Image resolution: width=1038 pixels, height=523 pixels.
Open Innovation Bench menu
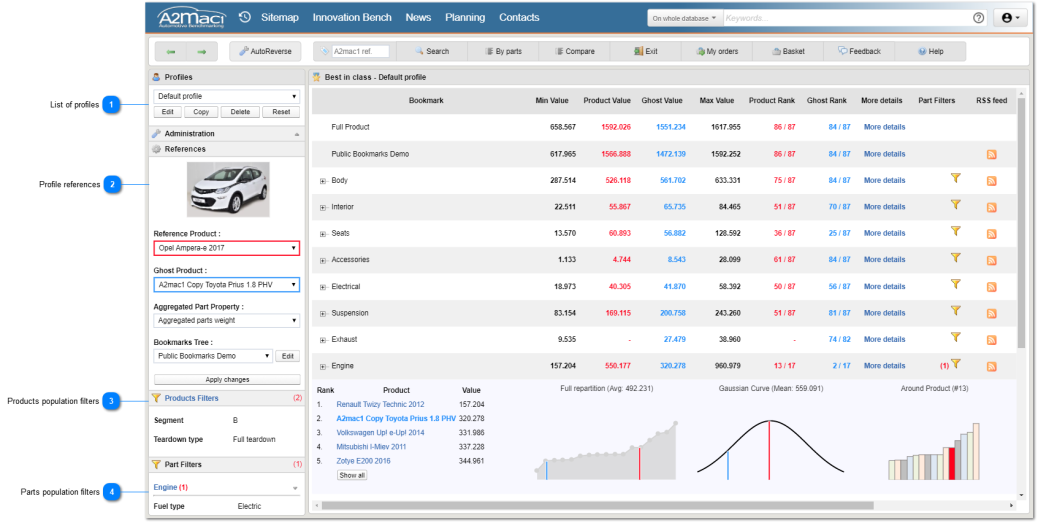click(352, 17)
